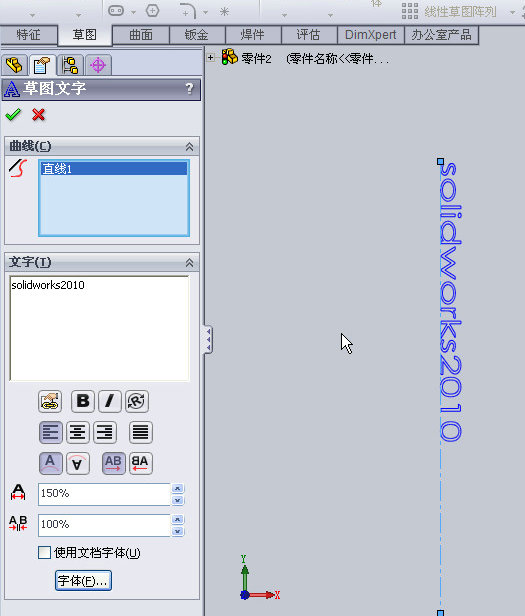Screen dimensions: 525x616
Task: Select the point sketch tool
Action: [224, 11]
